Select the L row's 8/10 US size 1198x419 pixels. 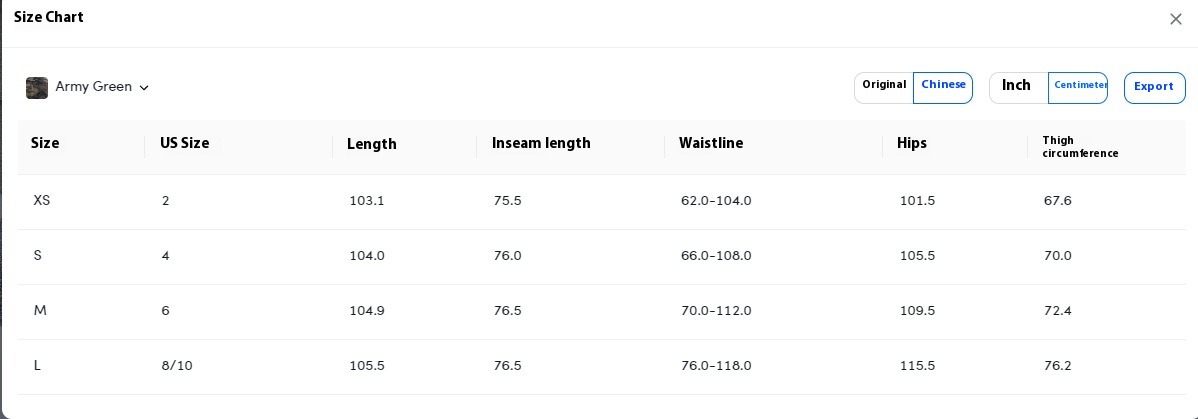177,365
